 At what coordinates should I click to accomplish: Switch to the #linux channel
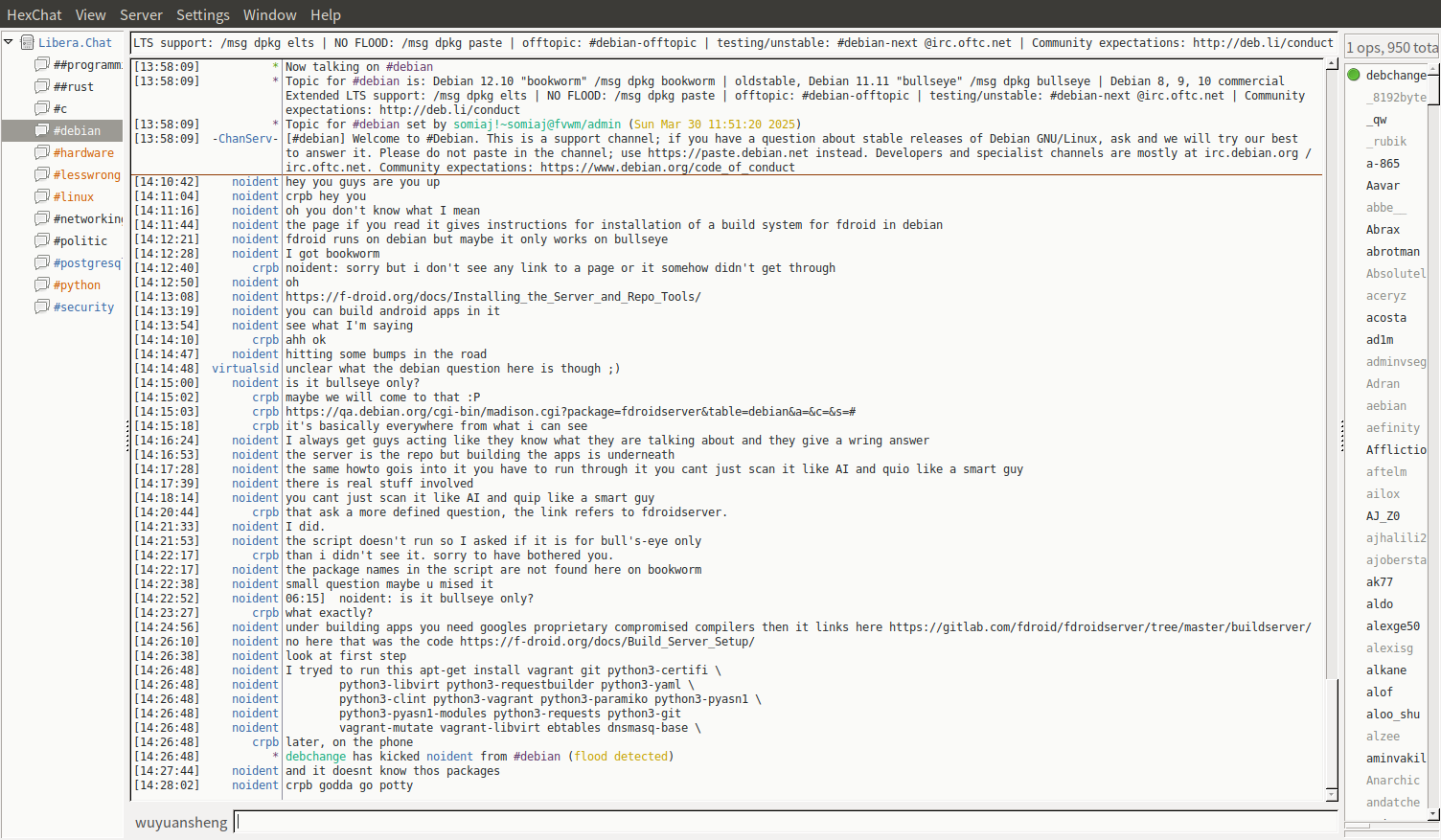click(x=74, y=196)
